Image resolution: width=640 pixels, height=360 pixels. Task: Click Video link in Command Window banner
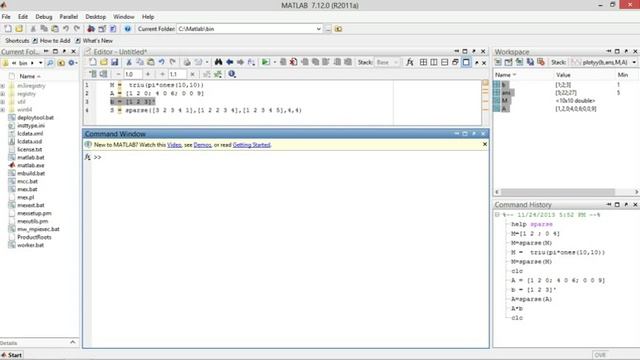coord(174,145)
